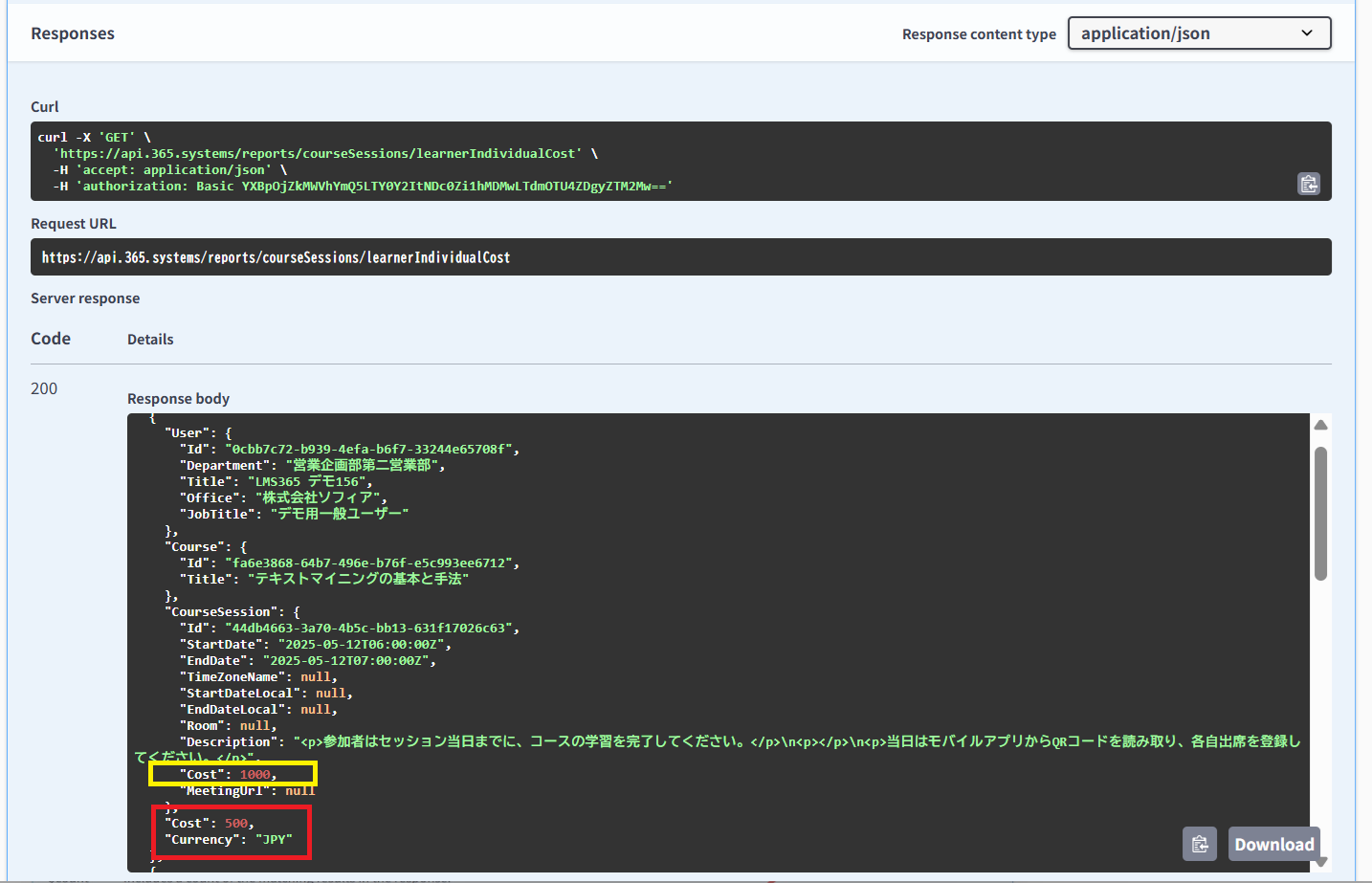Click the 'Responses' section heading
Image resolution: width=1372 pixels, height=883 pixels.
click(73, 33)
